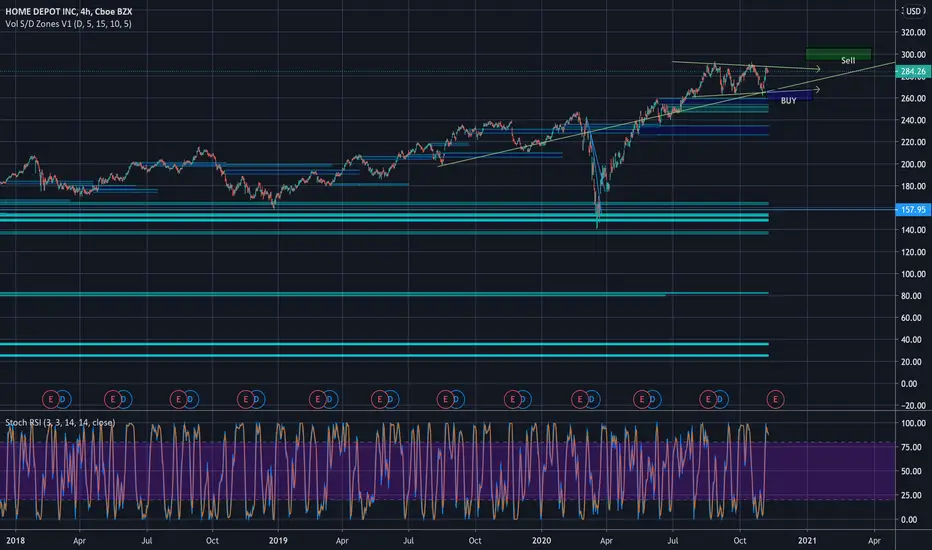Open the August 2020 earnings marker

coord(707,399)
